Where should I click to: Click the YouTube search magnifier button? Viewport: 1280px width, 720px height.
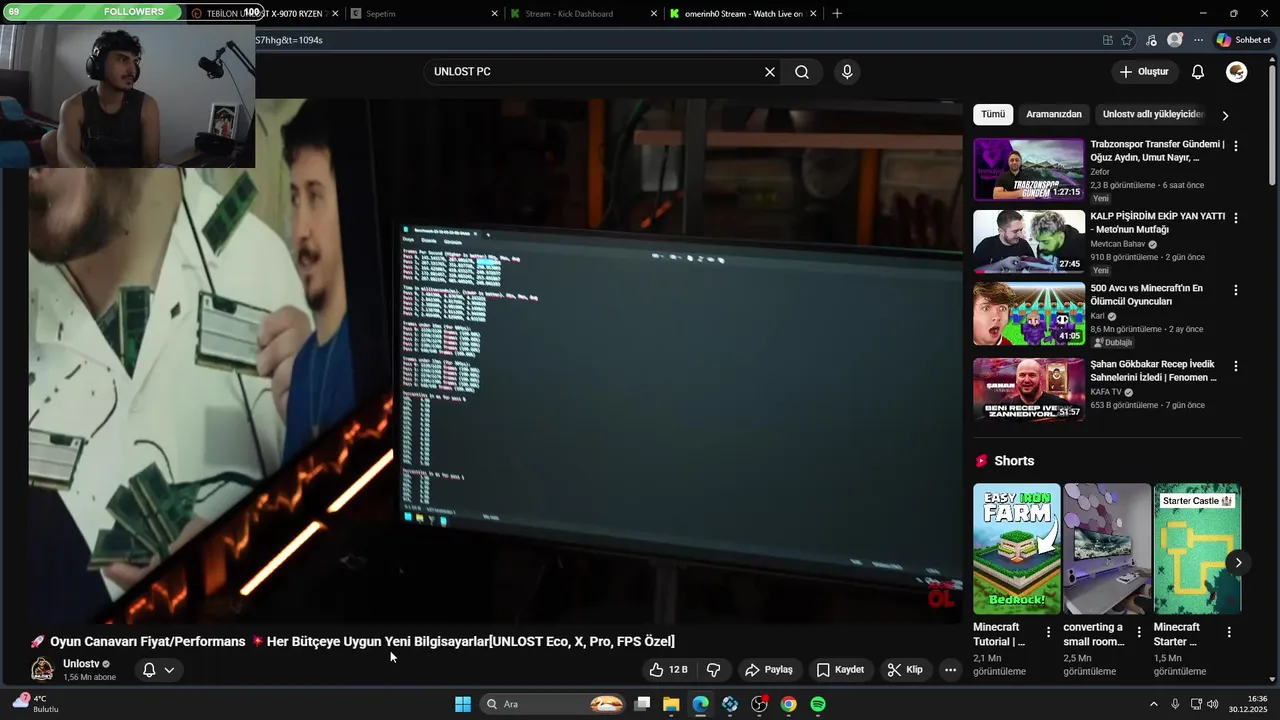pos(802,72)
